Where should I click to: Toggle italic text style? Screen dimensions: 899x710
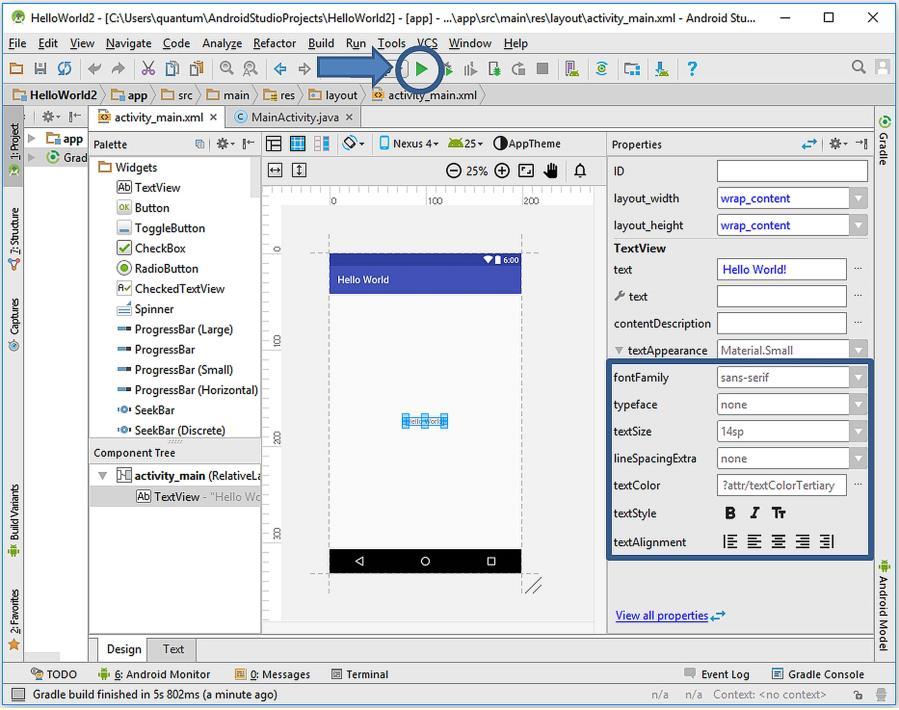point(754,513)
